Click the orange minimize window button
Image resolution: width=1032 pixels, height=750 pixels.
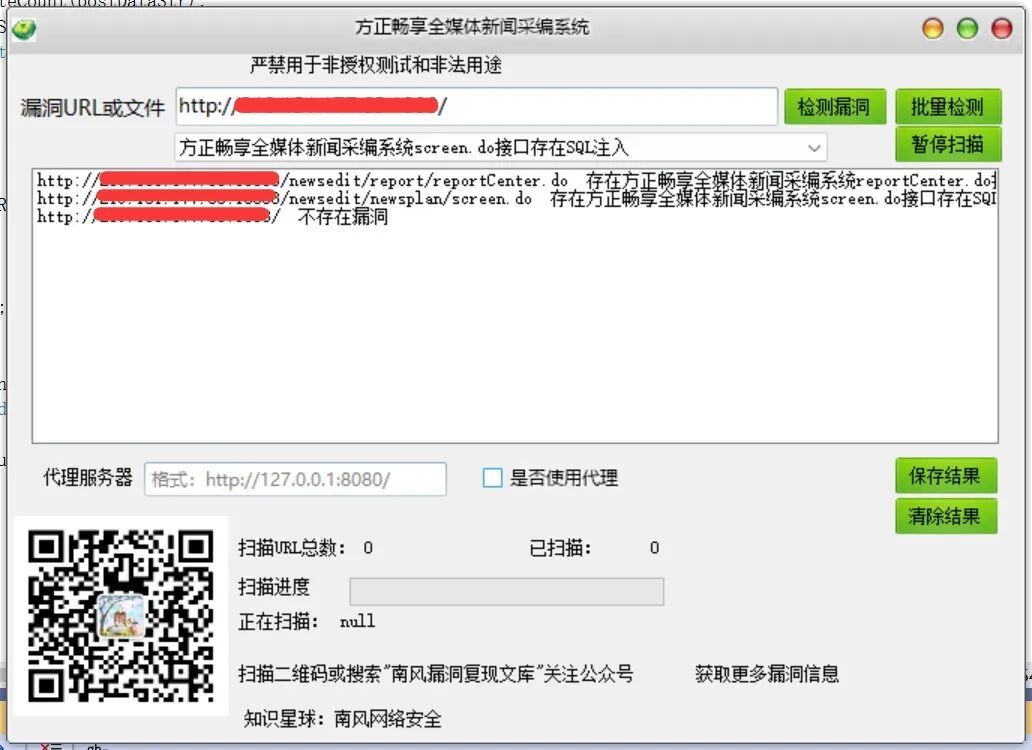[x=933, y=28]
